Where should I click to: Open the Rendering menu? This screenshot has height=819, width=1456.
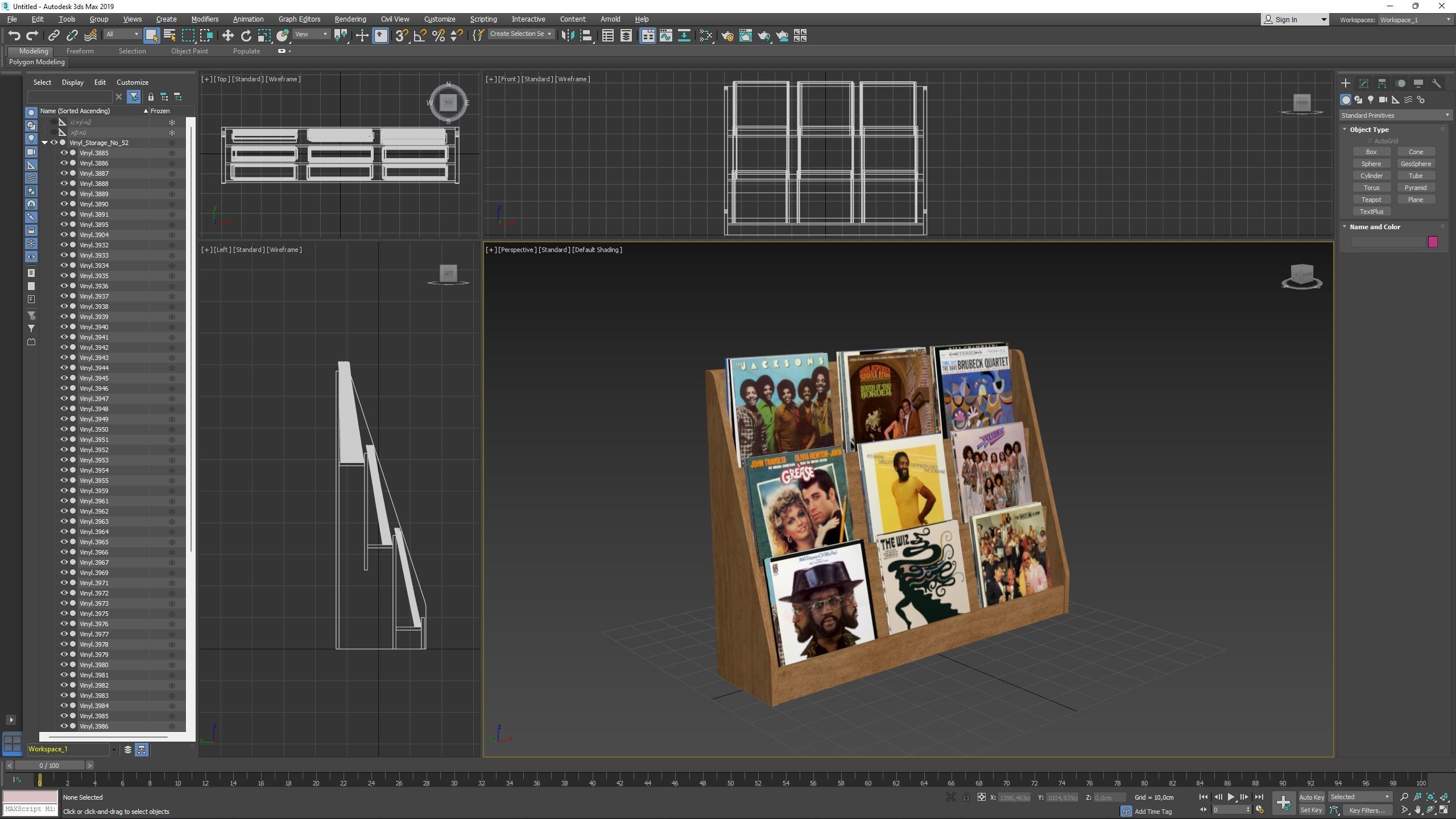(350, 19)
